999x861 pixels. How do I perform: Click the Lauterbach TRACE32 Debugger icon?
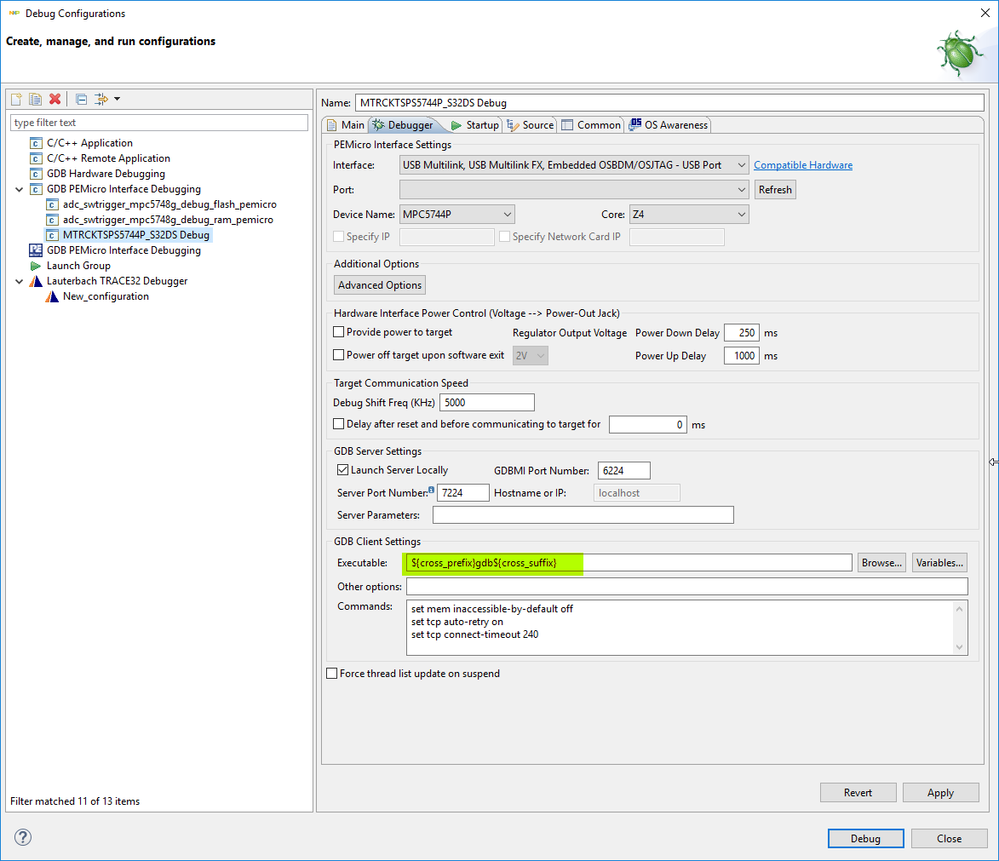click(36, 280)
